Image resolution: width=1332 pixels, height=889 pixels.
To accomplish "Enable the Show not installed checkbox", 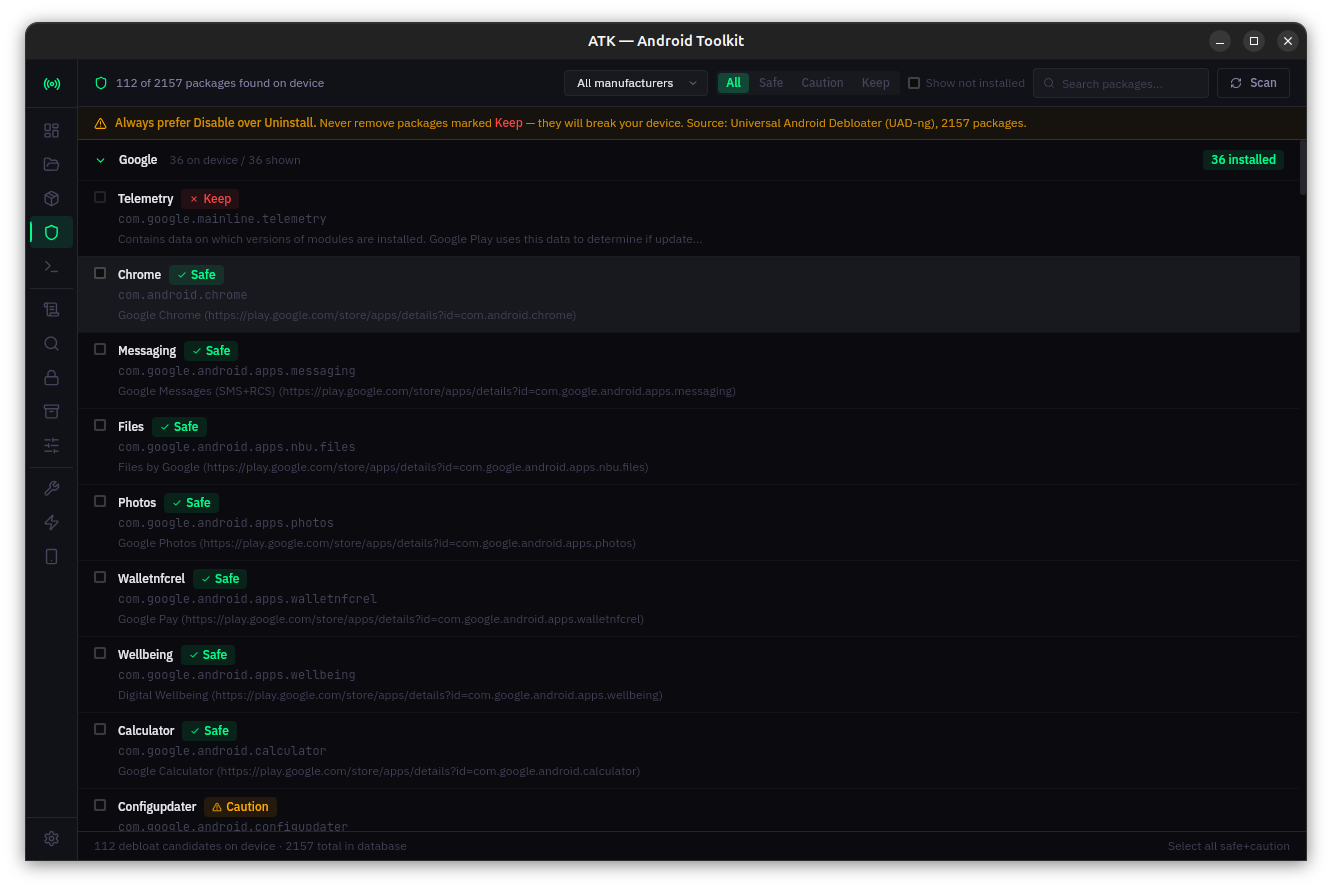I will (x=914, y=83).
